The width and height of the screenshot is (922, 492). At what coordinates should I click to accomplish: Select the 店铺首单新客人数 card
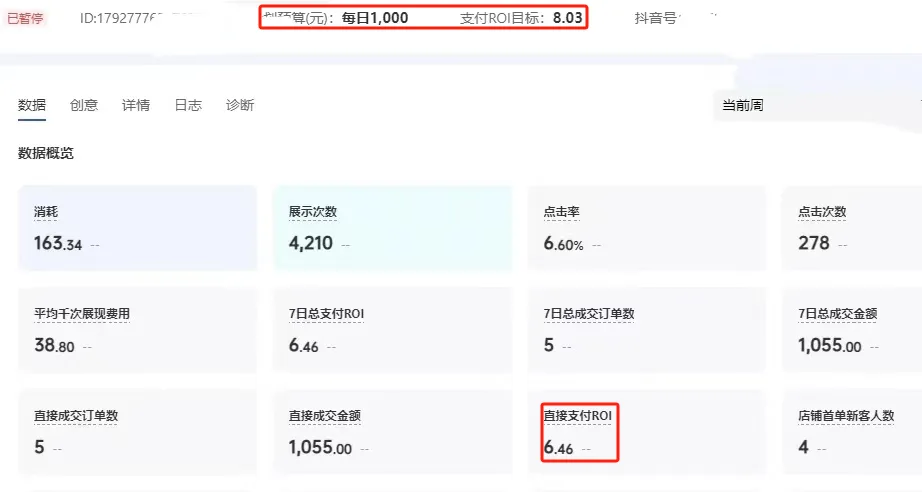click(x=852, y=432)
